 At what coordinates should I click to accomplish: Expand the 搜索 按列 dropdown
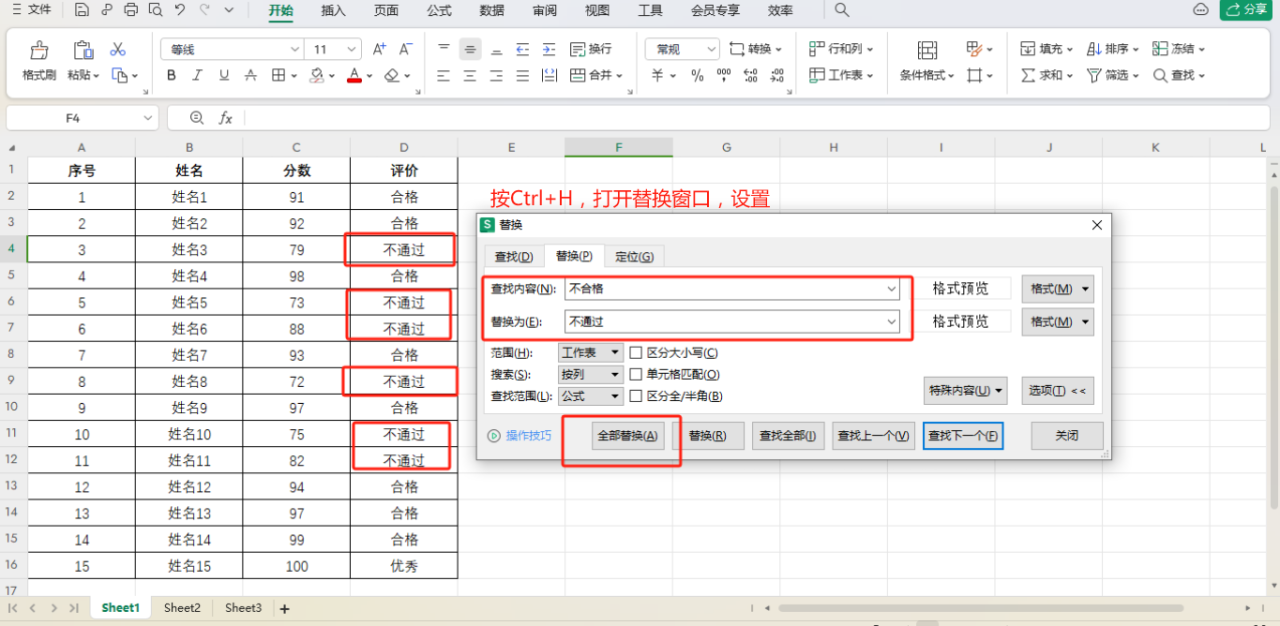pyautogui.click(x=590, y=375)
